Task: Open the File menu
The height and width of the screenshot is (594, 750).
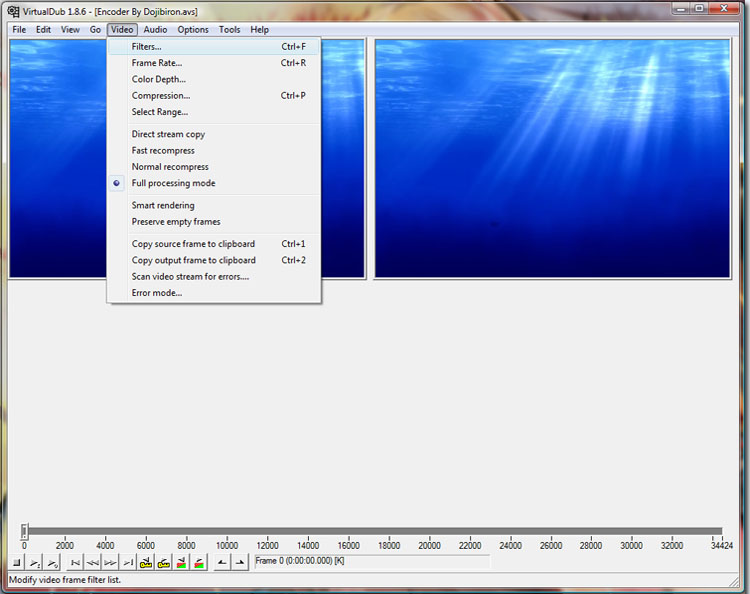Action: coord(19,30)
